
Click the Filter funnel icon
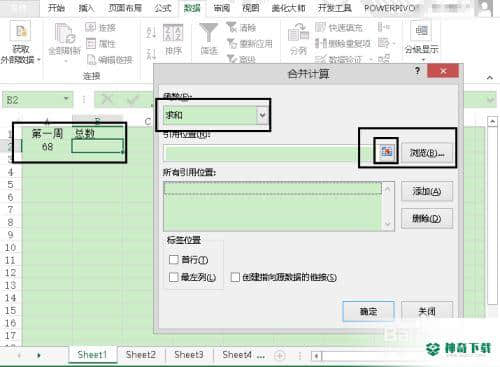pos(209,33)
